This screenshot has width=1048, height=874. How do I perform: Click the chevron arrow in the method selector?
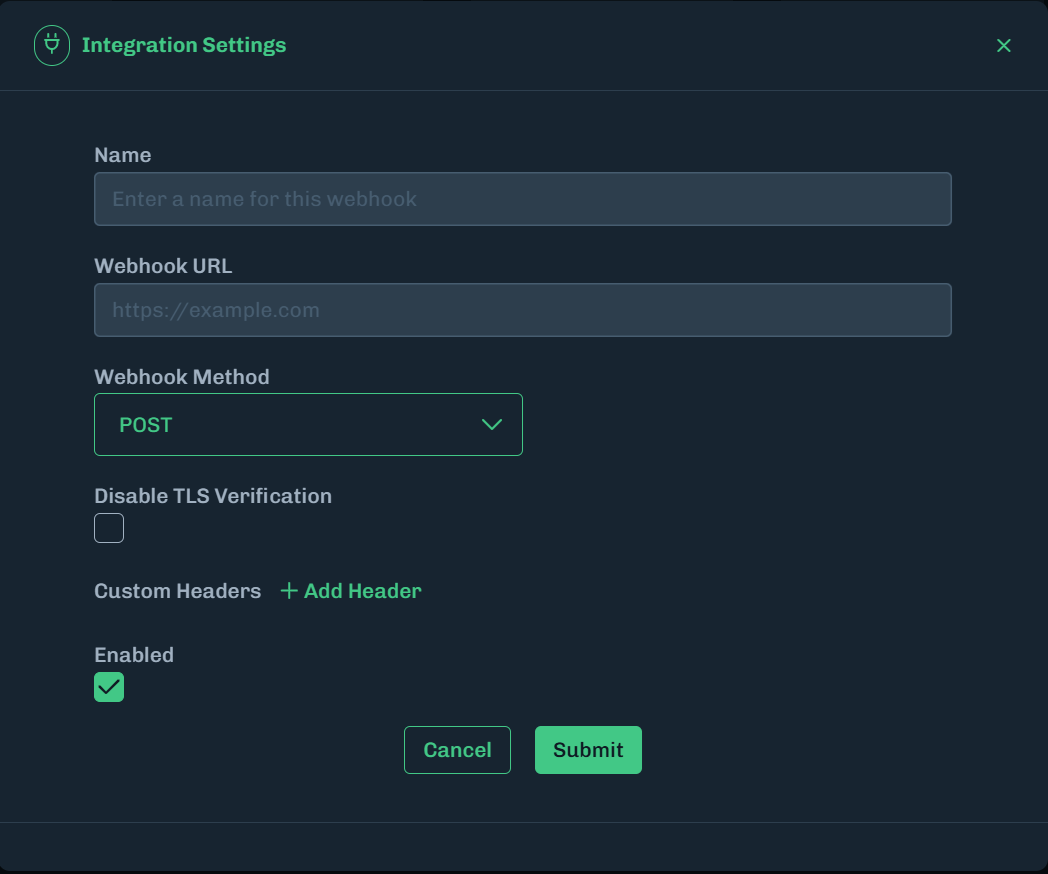coord(491,425)
